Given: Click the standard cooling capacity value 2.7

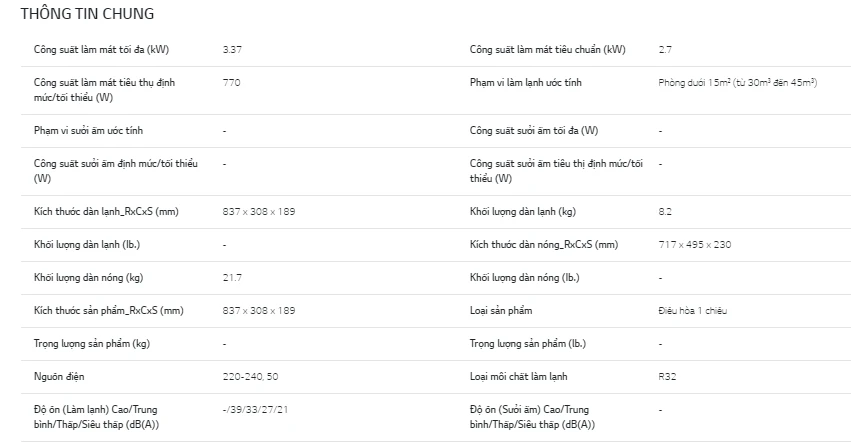Looking at the screenshot, I should coord(665,49).
